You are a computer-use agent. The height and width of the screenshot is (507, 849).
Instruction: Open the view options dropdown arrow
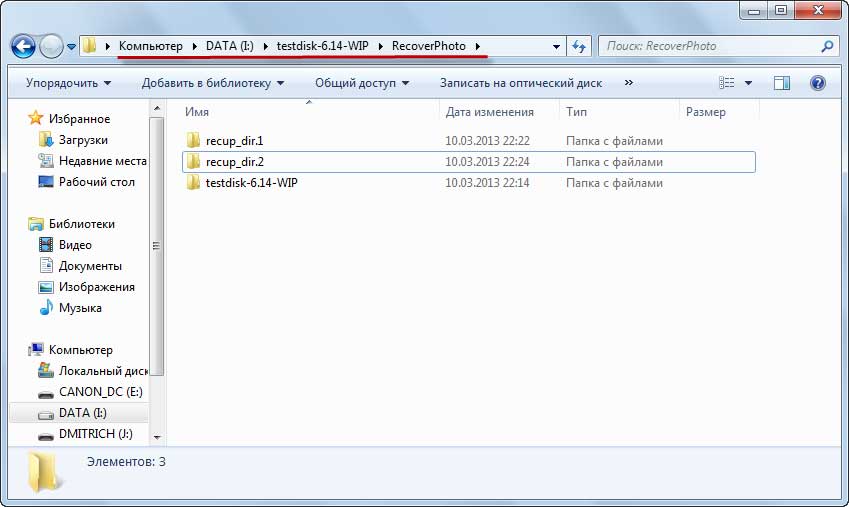(x=748, y=83)
